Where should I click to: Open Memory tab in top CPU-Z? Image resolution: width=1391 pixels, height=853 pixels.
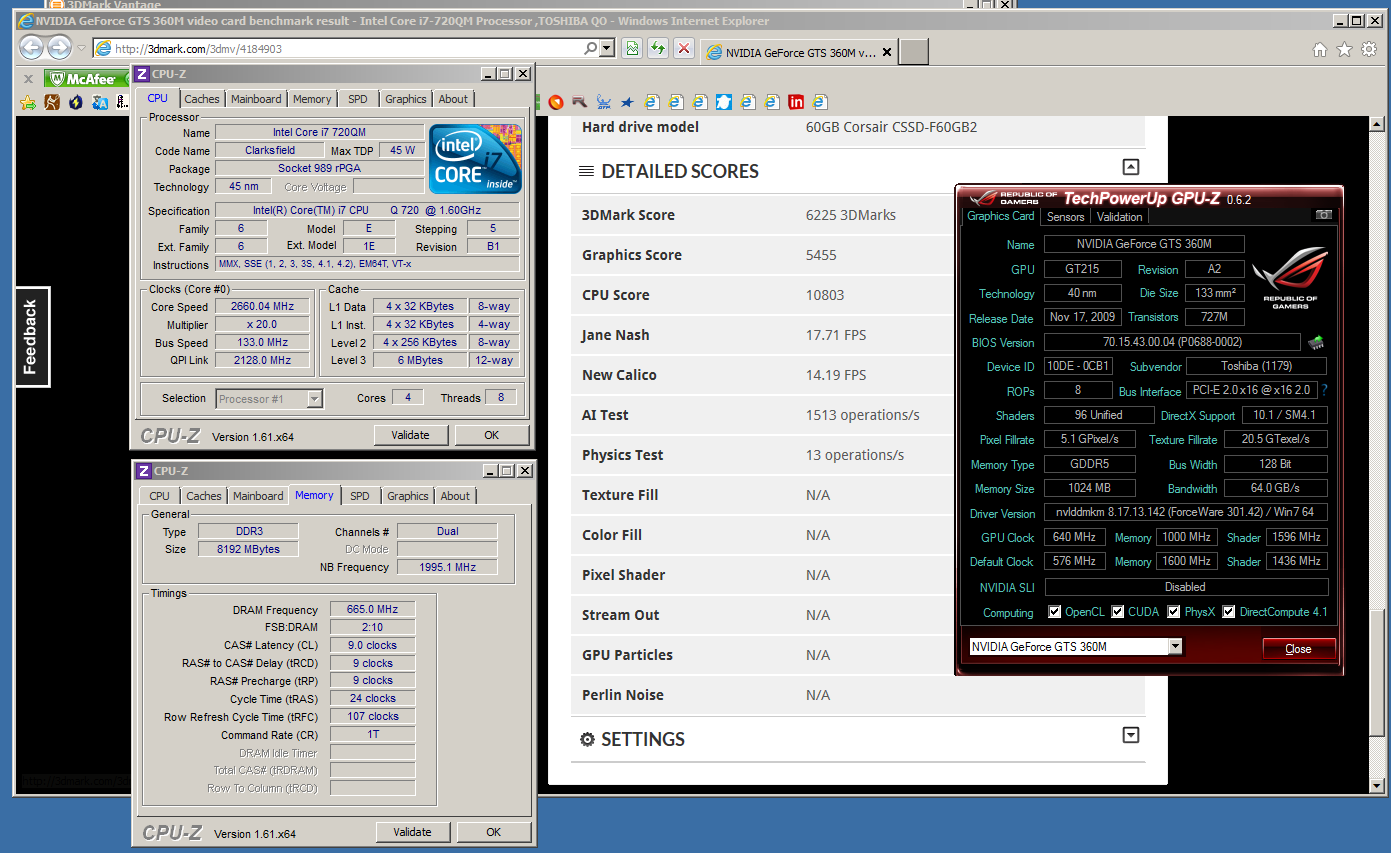312,99
